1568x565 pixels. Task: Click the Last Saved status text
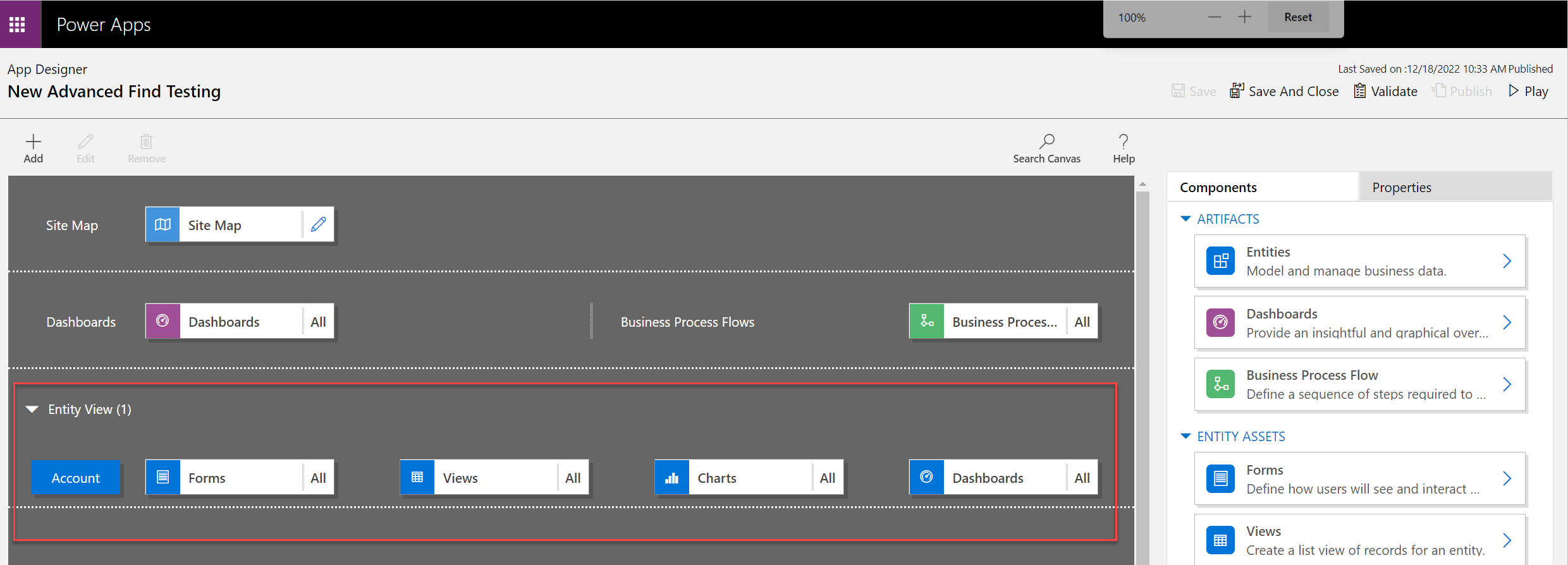[1445, 68]
